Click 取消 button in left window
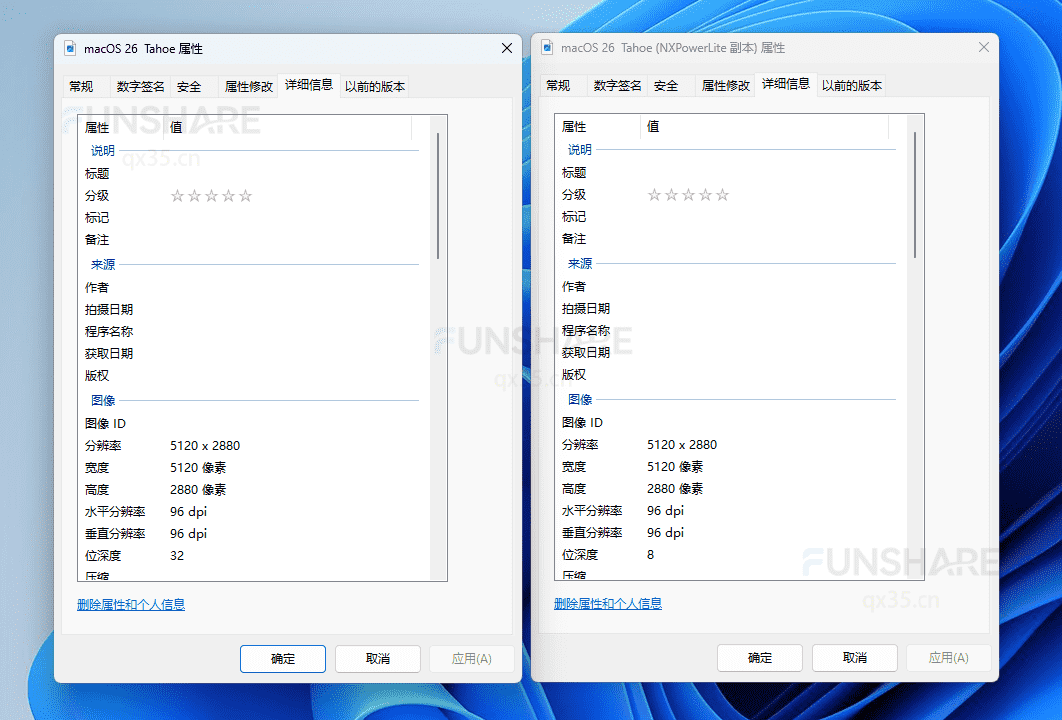The height and width of the screenshot is (720, 1062). pyautogui.click(x=378, y=658)
